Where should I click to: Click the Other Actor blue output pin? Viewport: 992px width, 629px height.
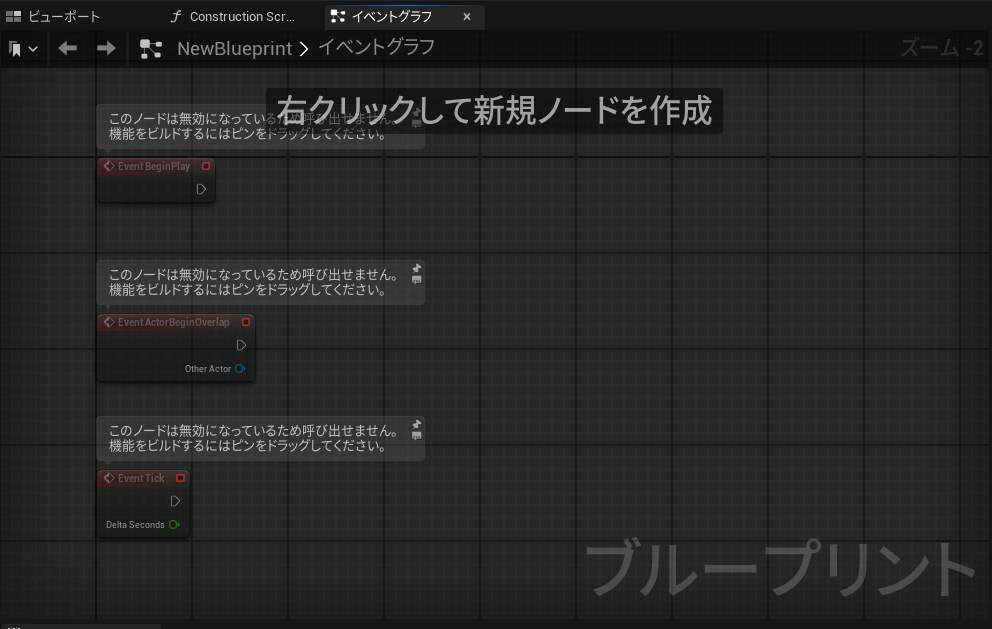click(x=240, y=369)
